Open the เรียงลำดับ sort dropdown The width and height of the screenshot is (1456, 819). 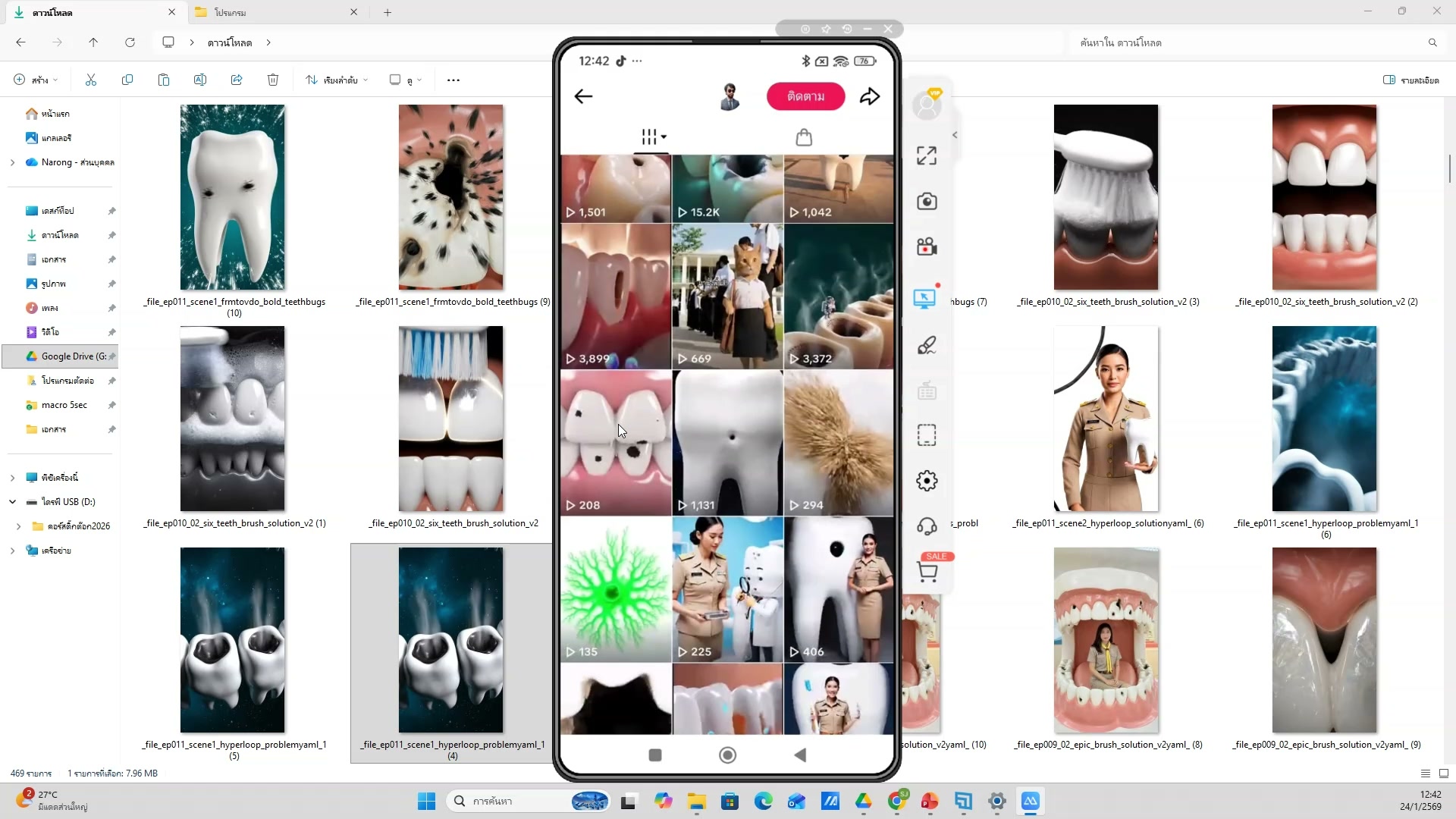(336, 80)
